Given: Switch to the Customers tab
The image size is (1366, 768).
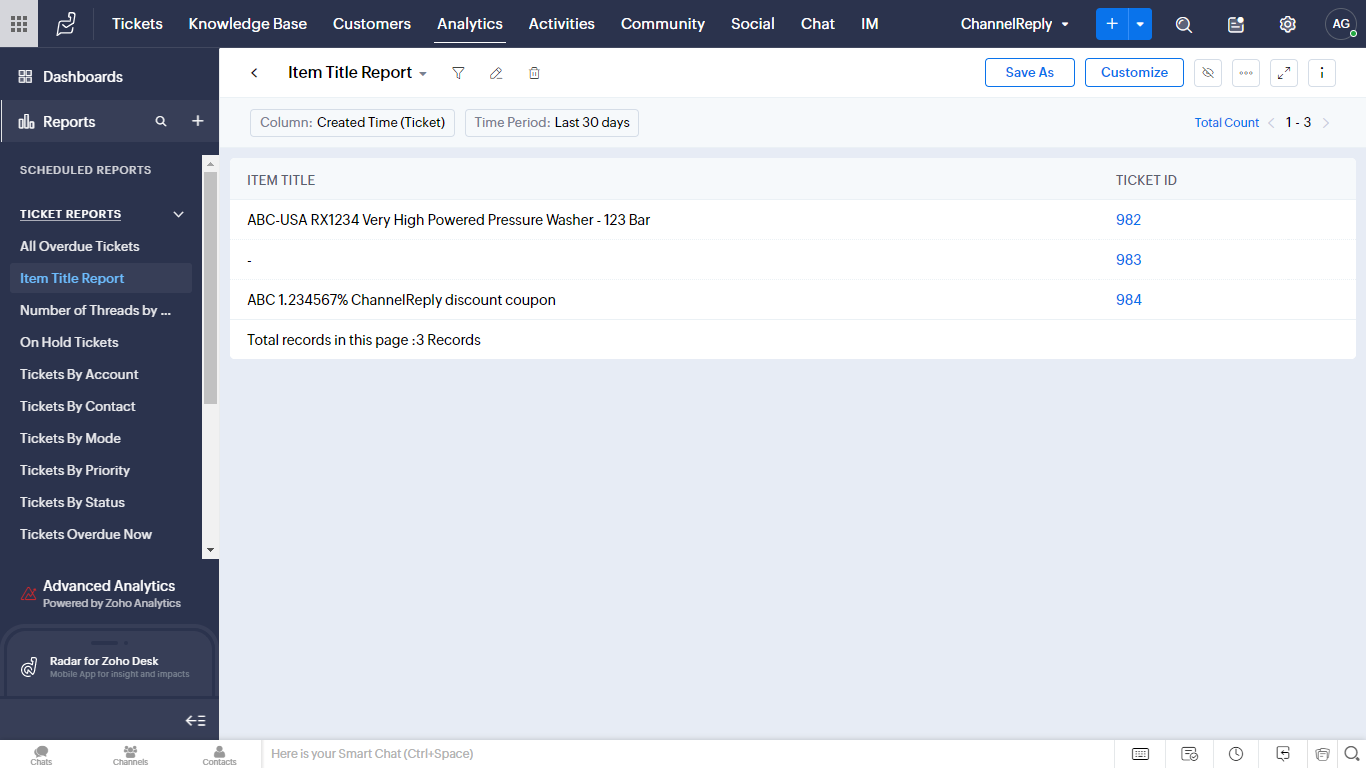Looking at the screenshot, I should 372,24.
